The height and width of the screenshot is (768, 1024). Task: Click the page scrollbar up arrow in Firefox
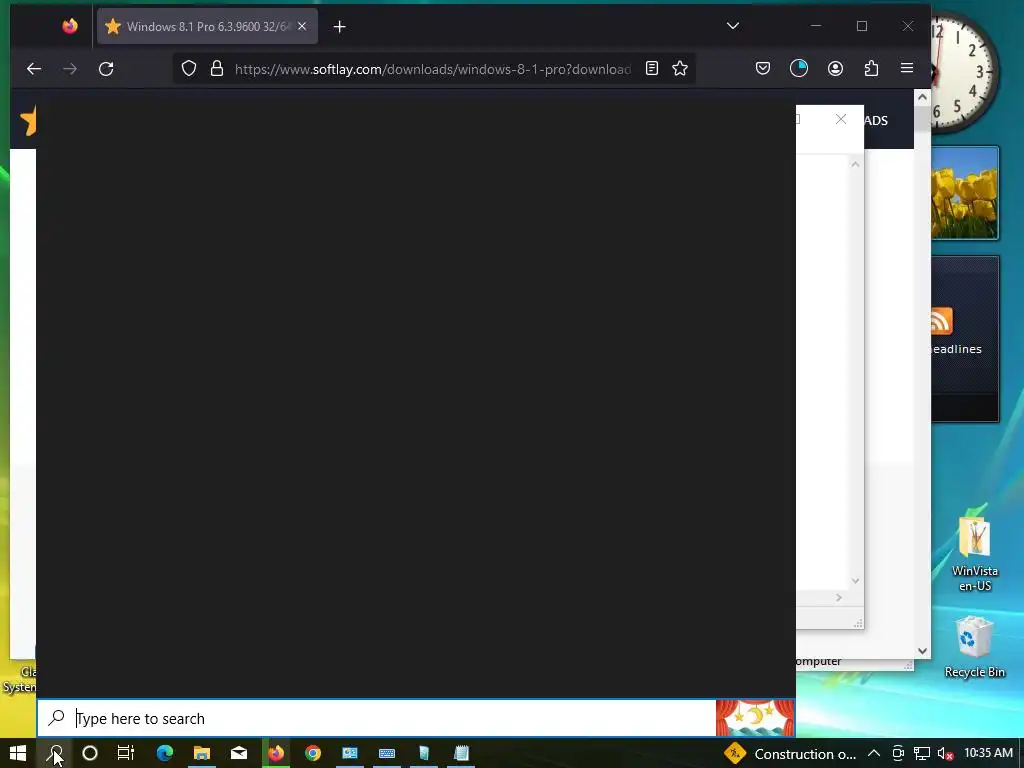(x=922, y=97)
